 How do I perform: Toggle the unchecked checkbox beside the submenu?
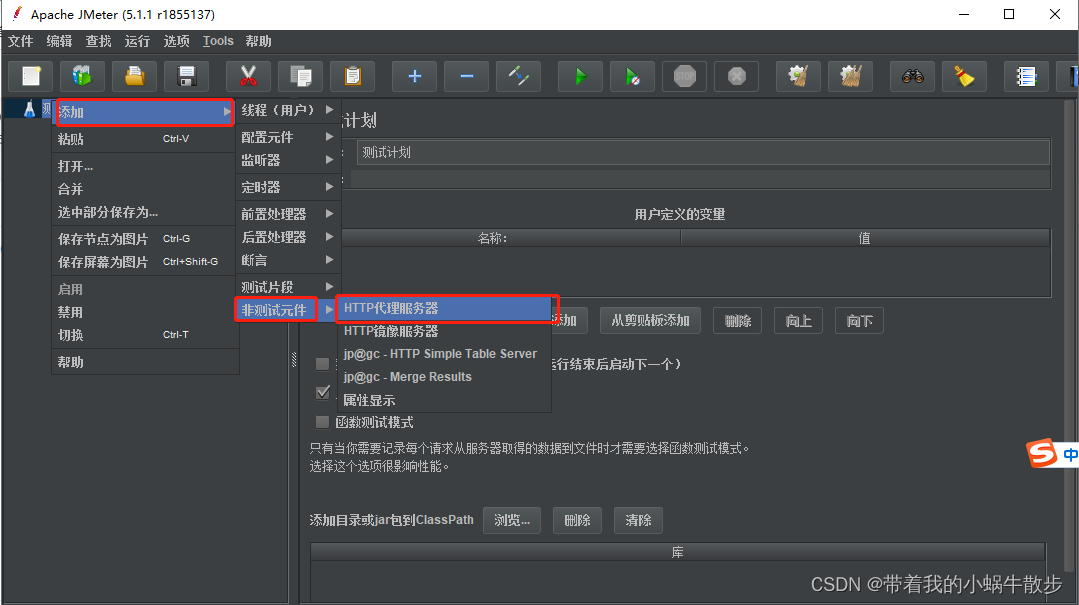(x=322, y=363)
